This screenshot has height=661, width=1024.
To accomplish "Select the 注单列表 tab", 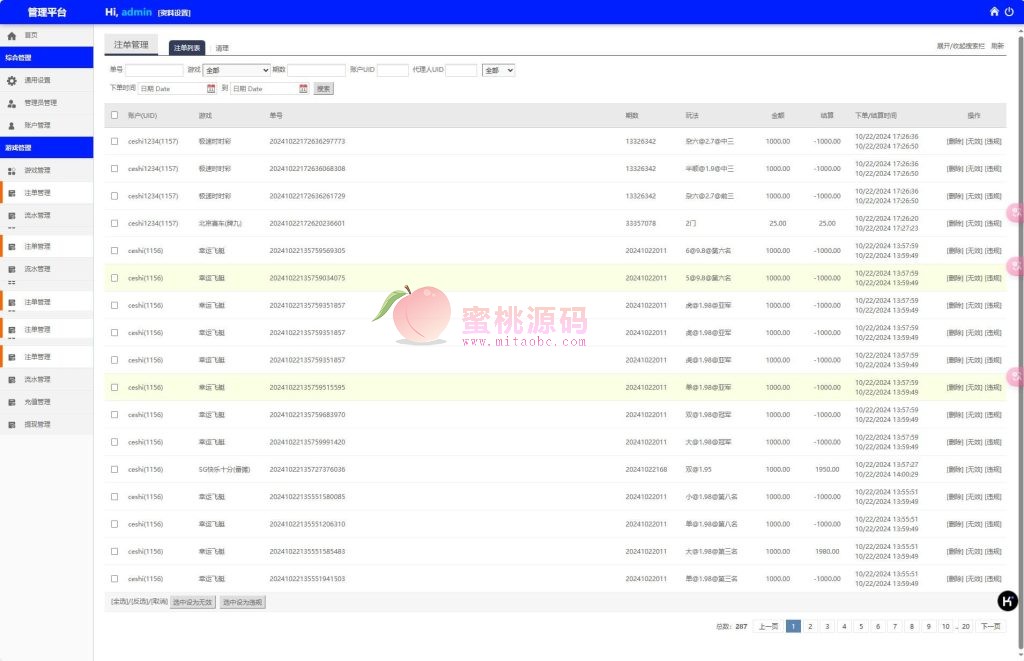I will click(x=186, y=48).
